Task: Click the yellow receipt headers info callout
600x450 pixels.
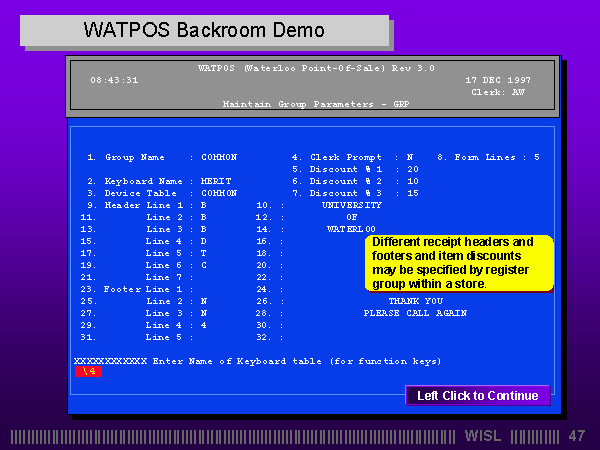Action: 458,263
